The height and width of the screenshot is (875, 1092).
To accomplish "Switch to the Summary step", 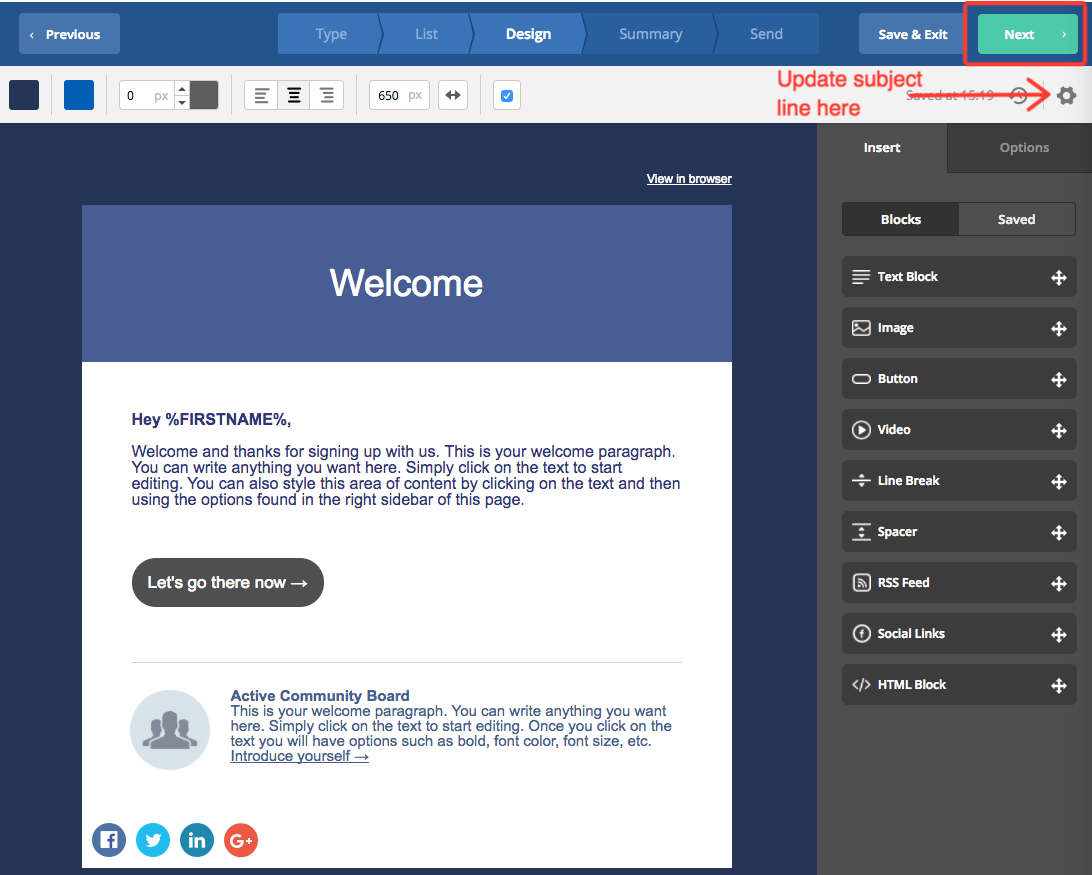I will click(650, 33).
